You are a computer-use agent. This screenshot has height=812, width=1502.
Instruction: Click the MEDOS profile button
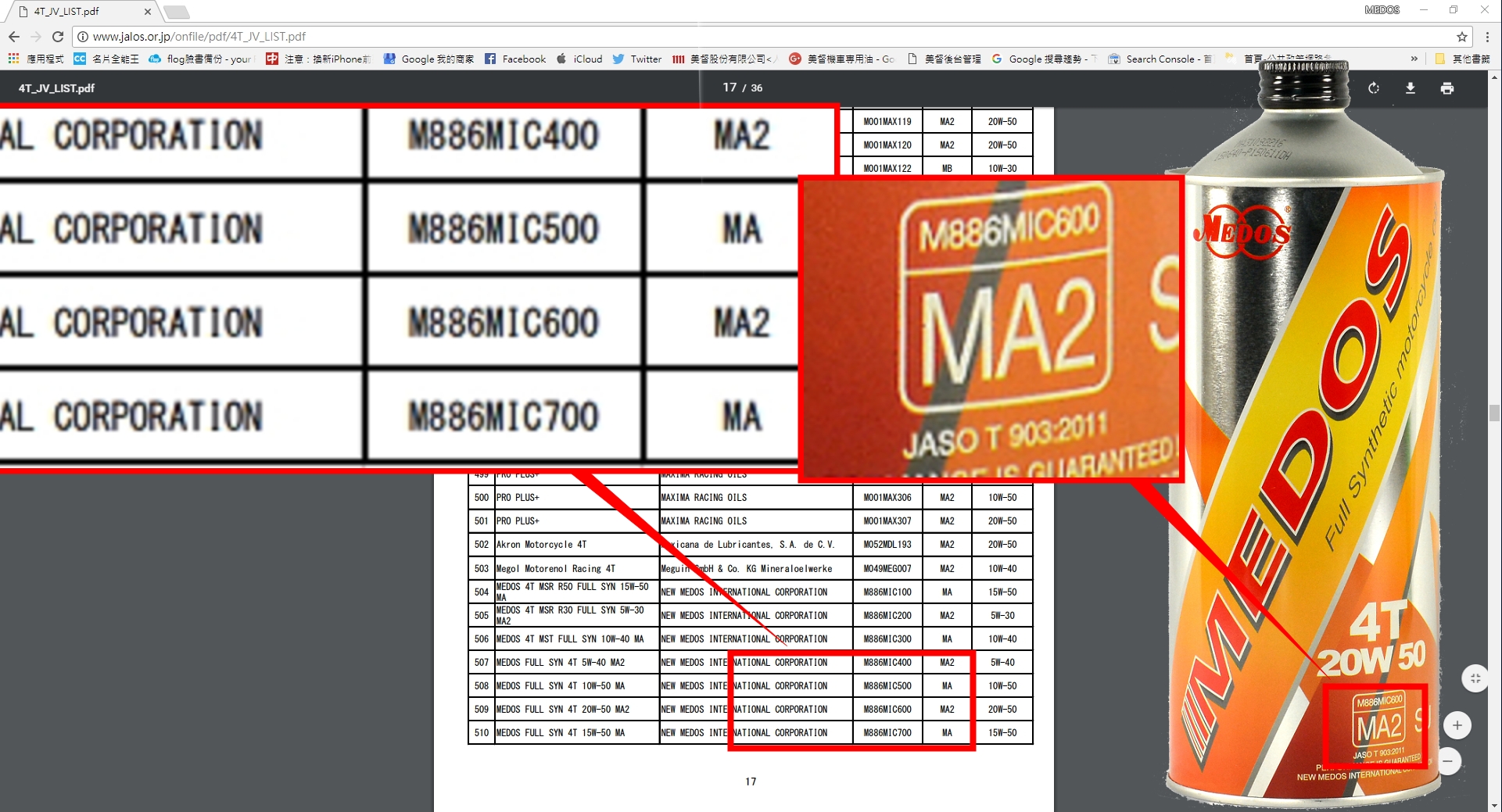pyautogui.click(x=1382, y=10)
